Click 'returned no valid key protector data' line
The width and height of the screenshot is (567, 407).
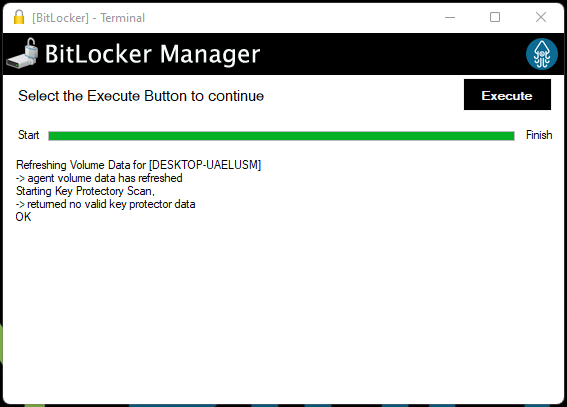click(106, 204)
